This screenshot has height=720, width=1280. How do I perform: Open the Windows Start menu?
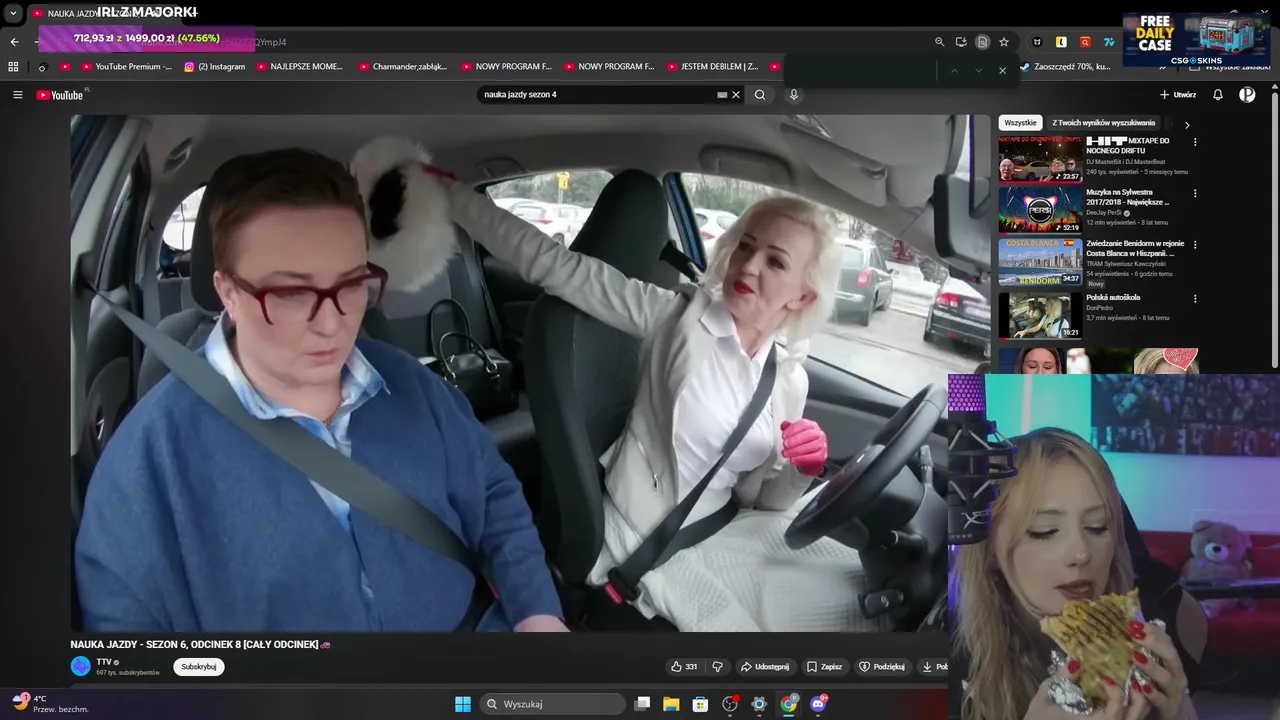(x=463, y=704)
